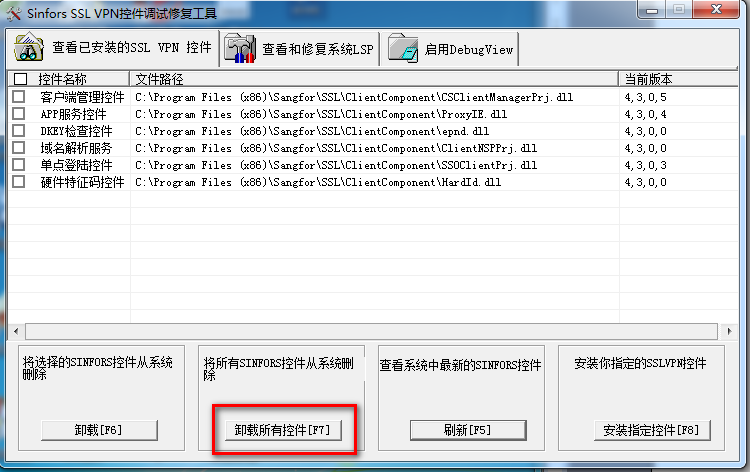The width and height of the screenshot is (750, 472).
Task: Select the 查看已安装的SSL VPN 控件 tab
Action: click(x=113, y=47)
